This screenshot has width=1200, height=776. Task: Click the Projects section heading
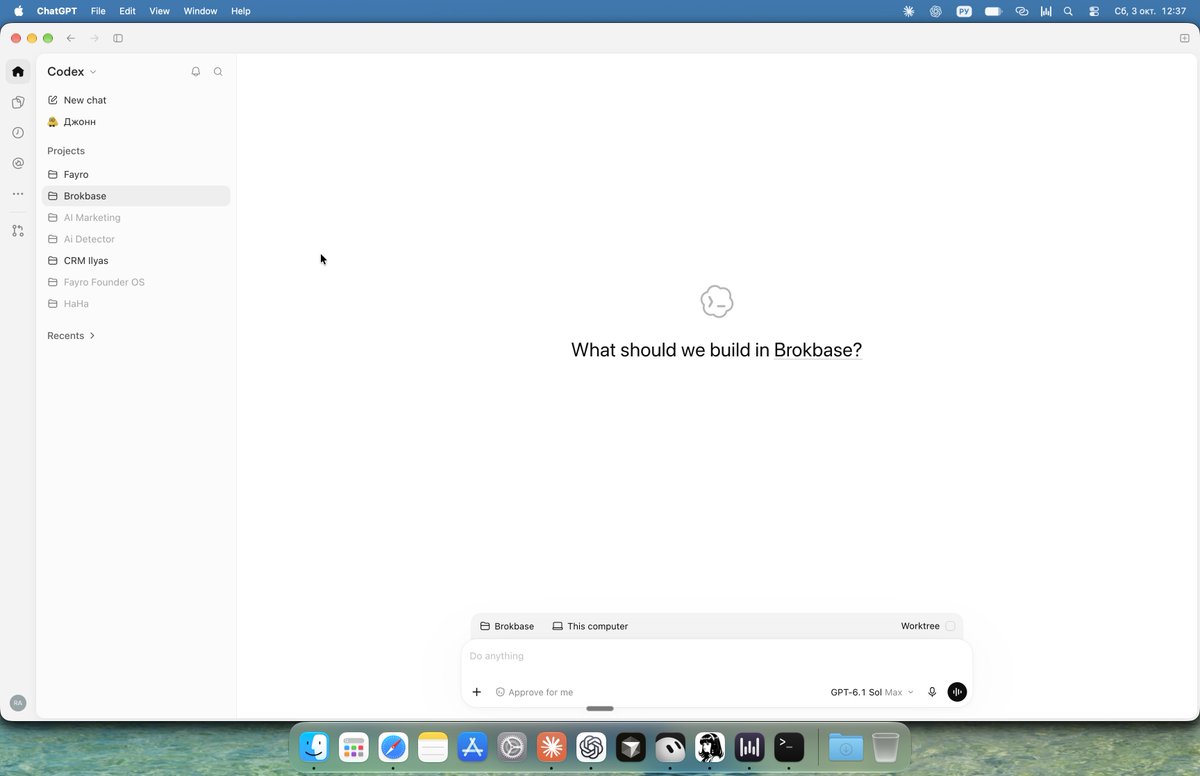click(66, 151)
